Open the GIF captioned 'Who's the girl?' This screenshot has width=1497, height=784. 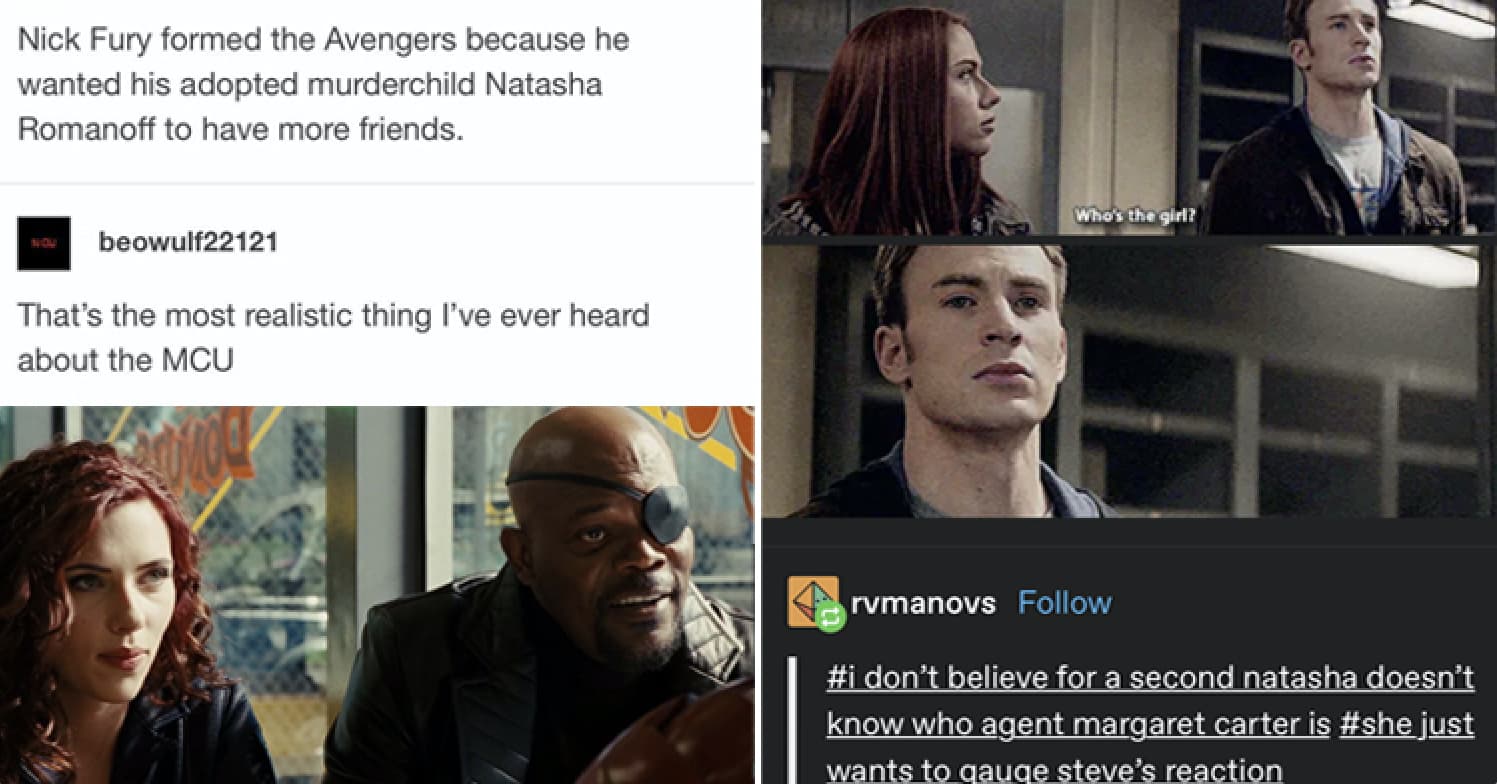[1129, 118]
